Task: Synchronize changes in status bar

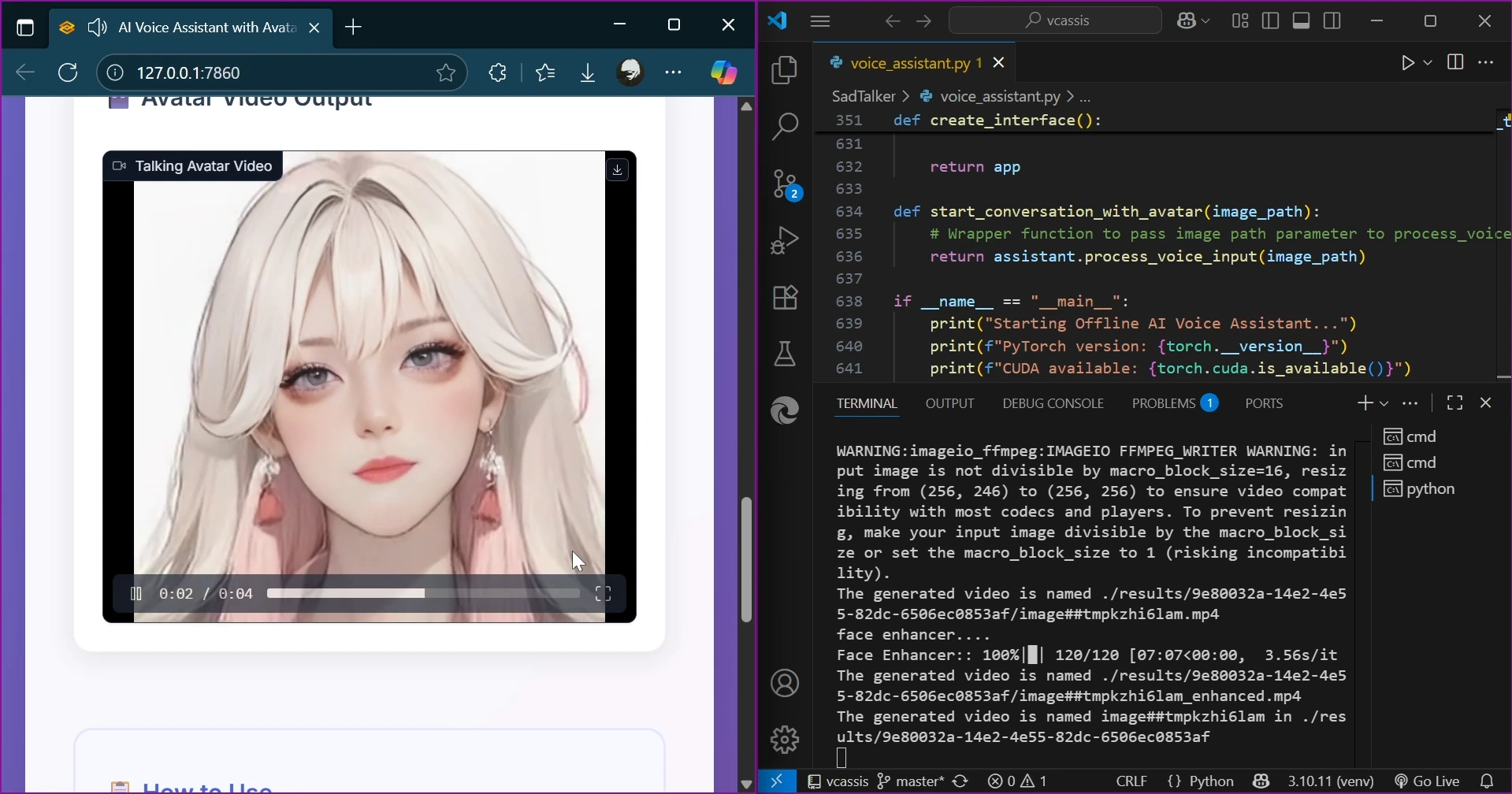Action: pyautogui.click(x=961, y=781)
